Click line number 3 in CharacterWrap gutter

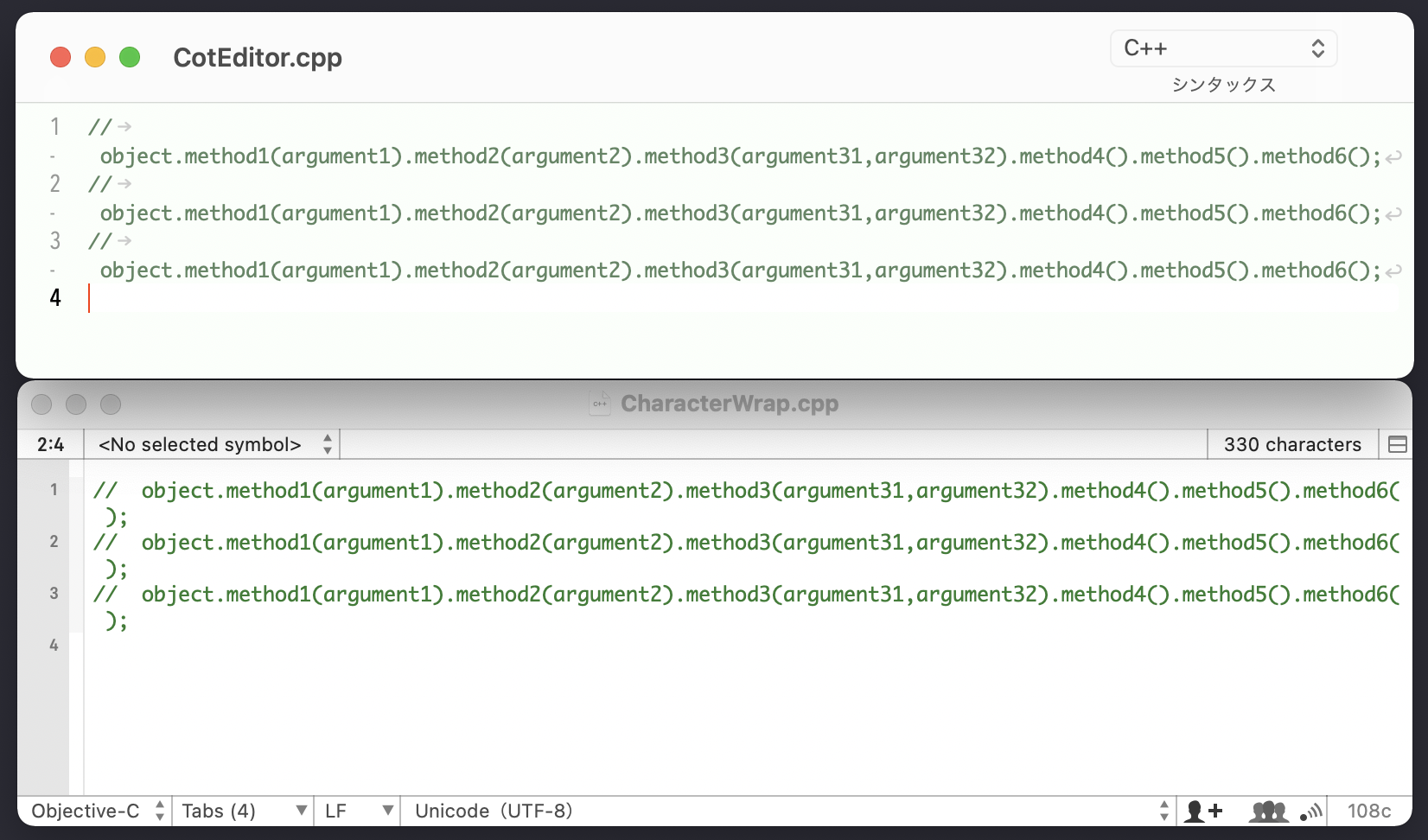[x=54, y=594]
